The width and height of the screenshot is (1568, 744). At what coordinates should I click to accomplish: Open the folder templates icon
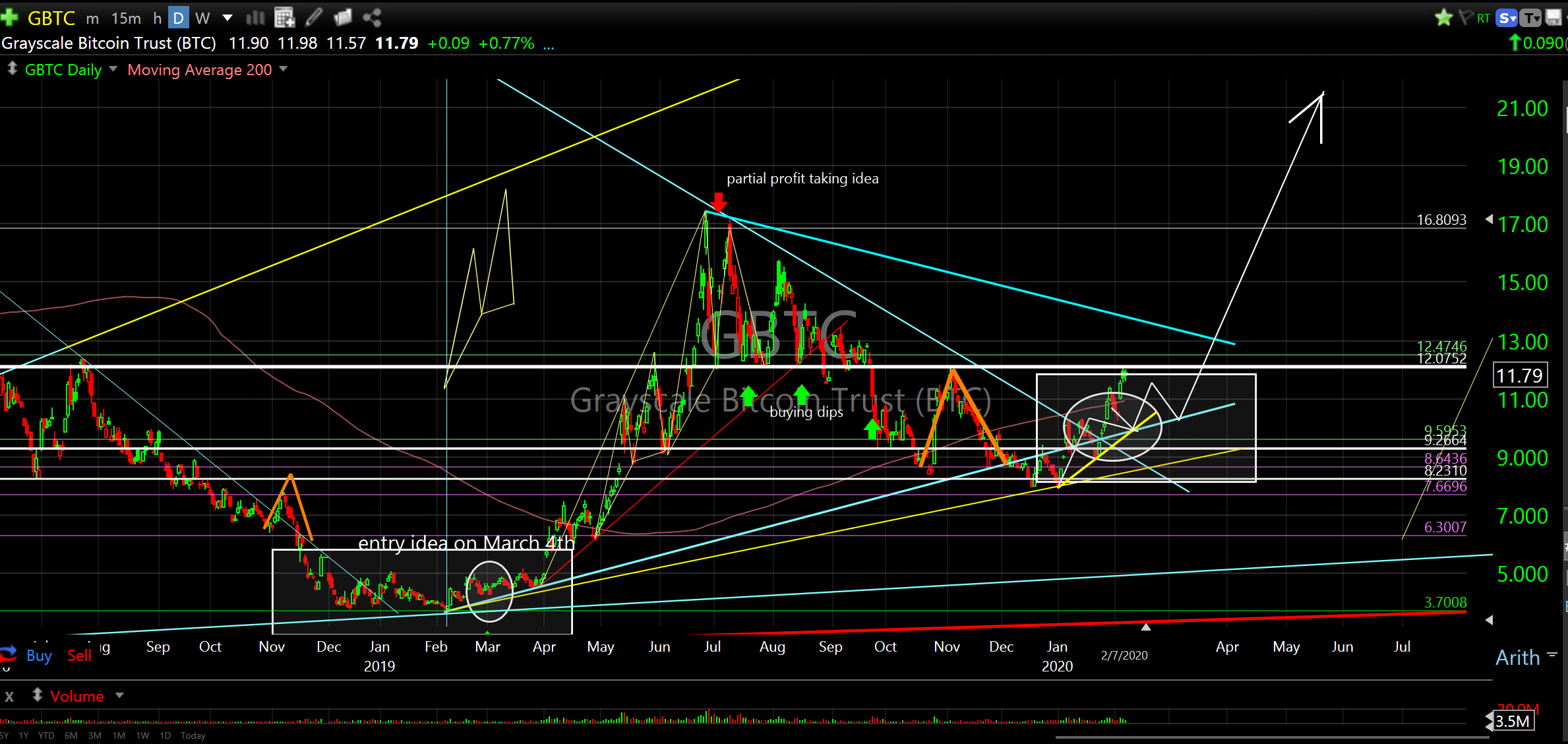click(x=343, y=18)
